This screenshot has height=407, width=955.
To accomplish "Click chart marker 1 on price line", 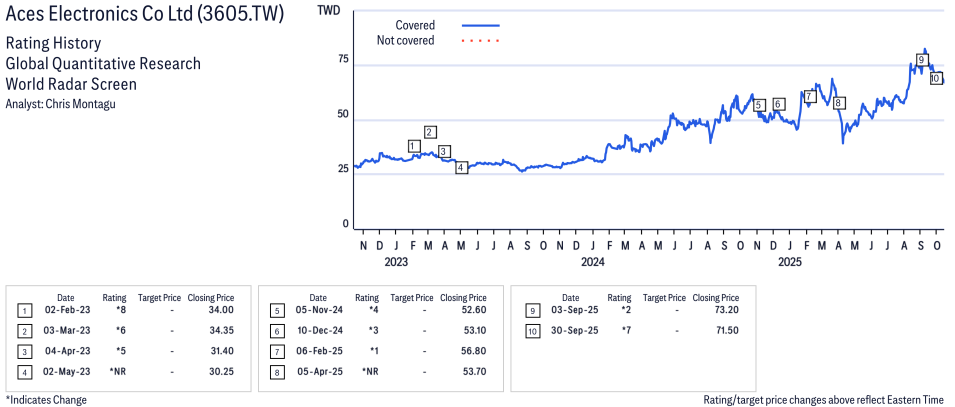I will click(x=414, y=146).
